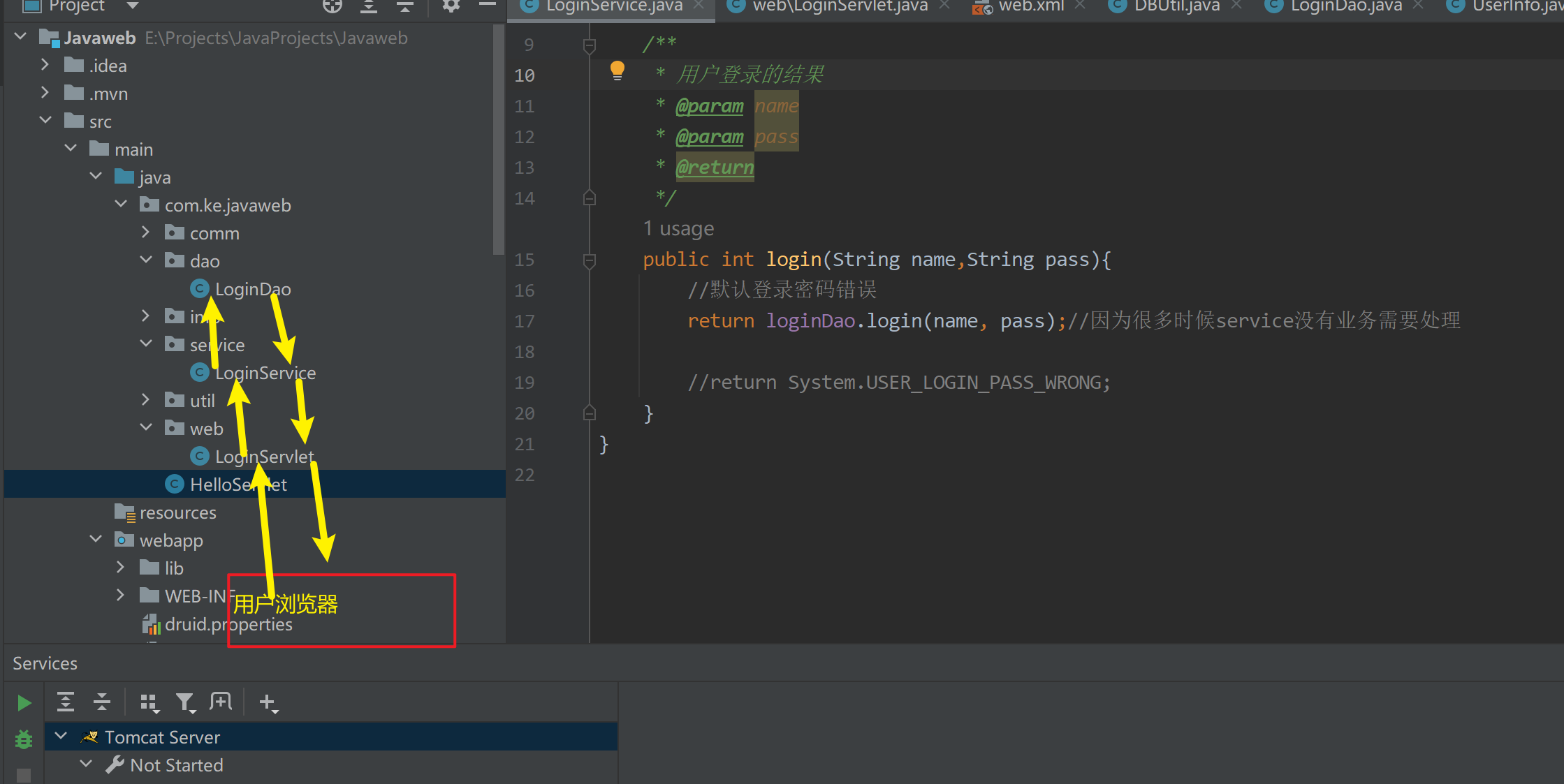Click the yellow light bulb intention icon

click(x=617, y=70)
